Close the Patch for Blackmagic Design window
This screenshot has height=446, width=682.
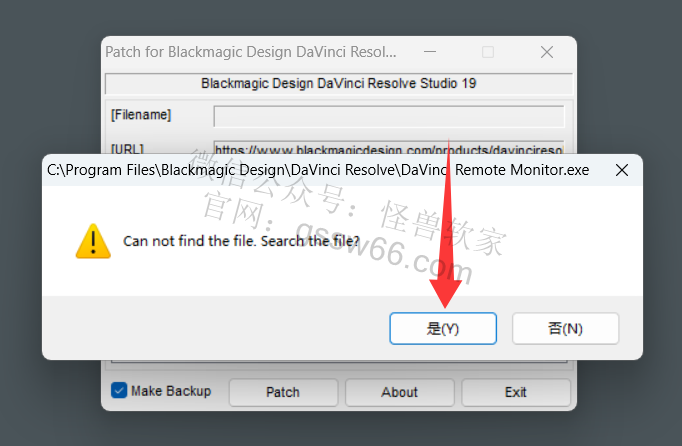(547, 52)
